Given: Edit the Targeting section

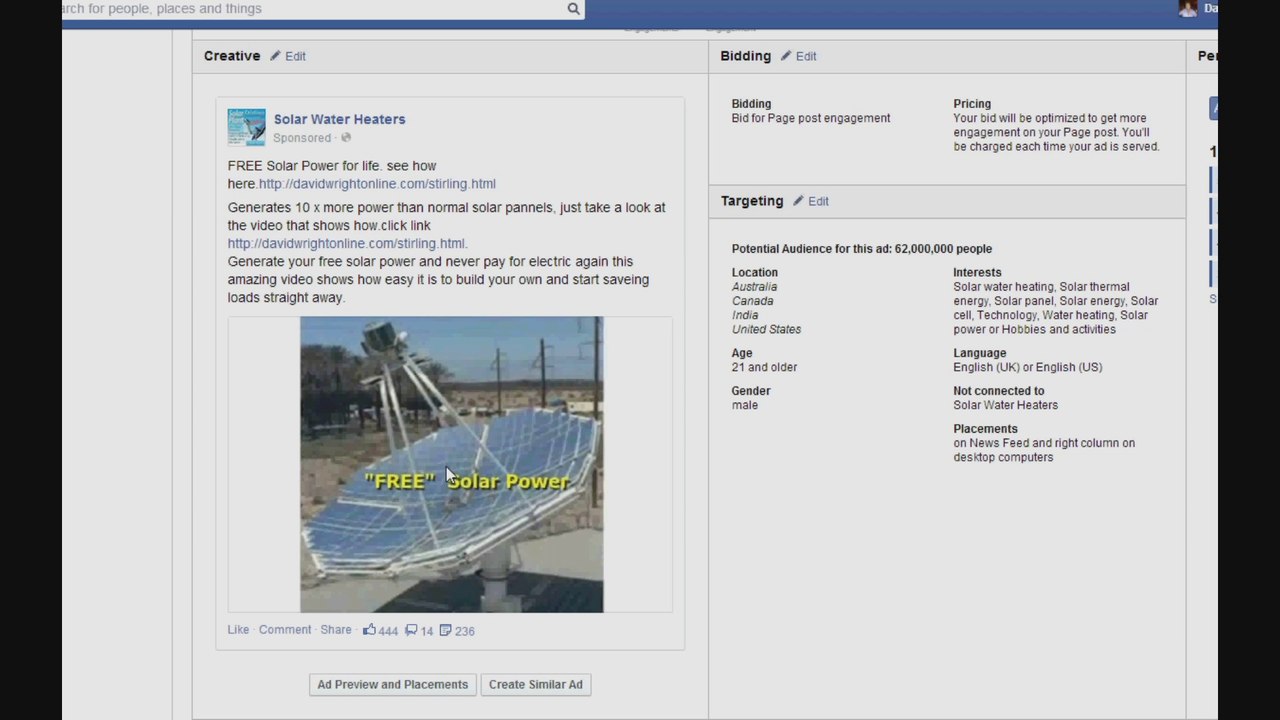Looking at the screenshot, I should click(818, 201).
